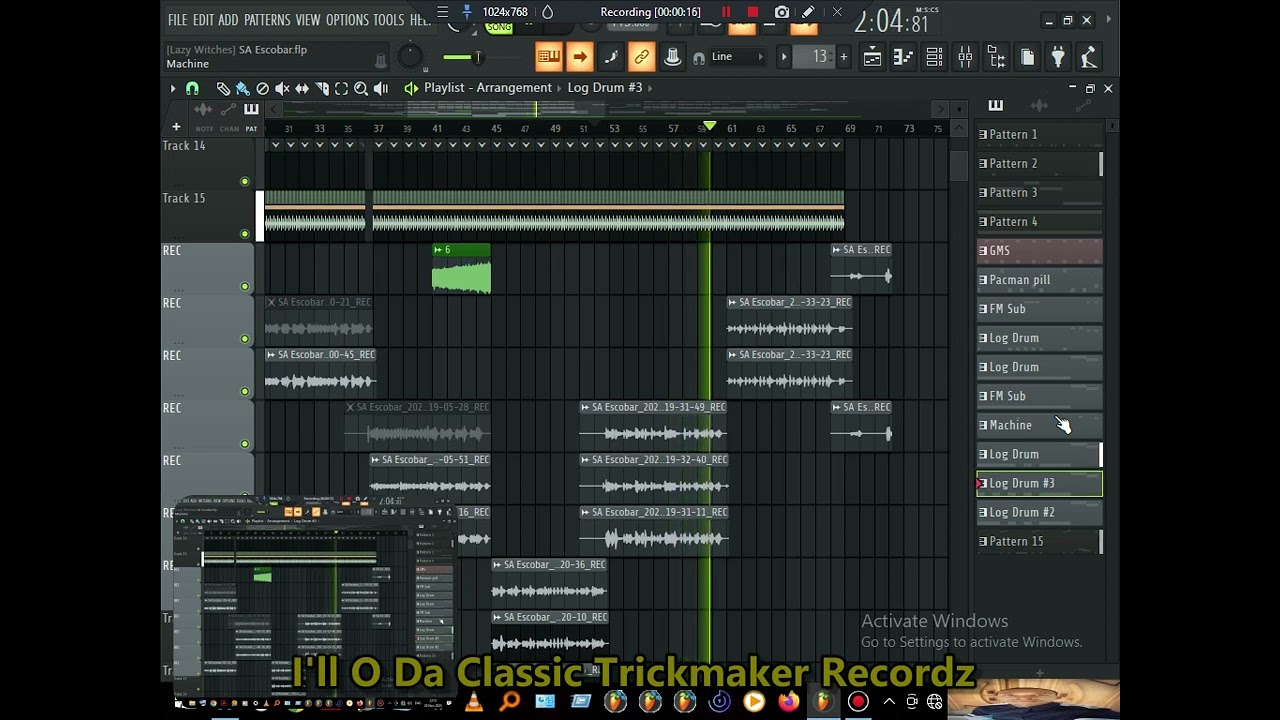
Task: Toggle playlist snap magnet
Action: point(192,89)
